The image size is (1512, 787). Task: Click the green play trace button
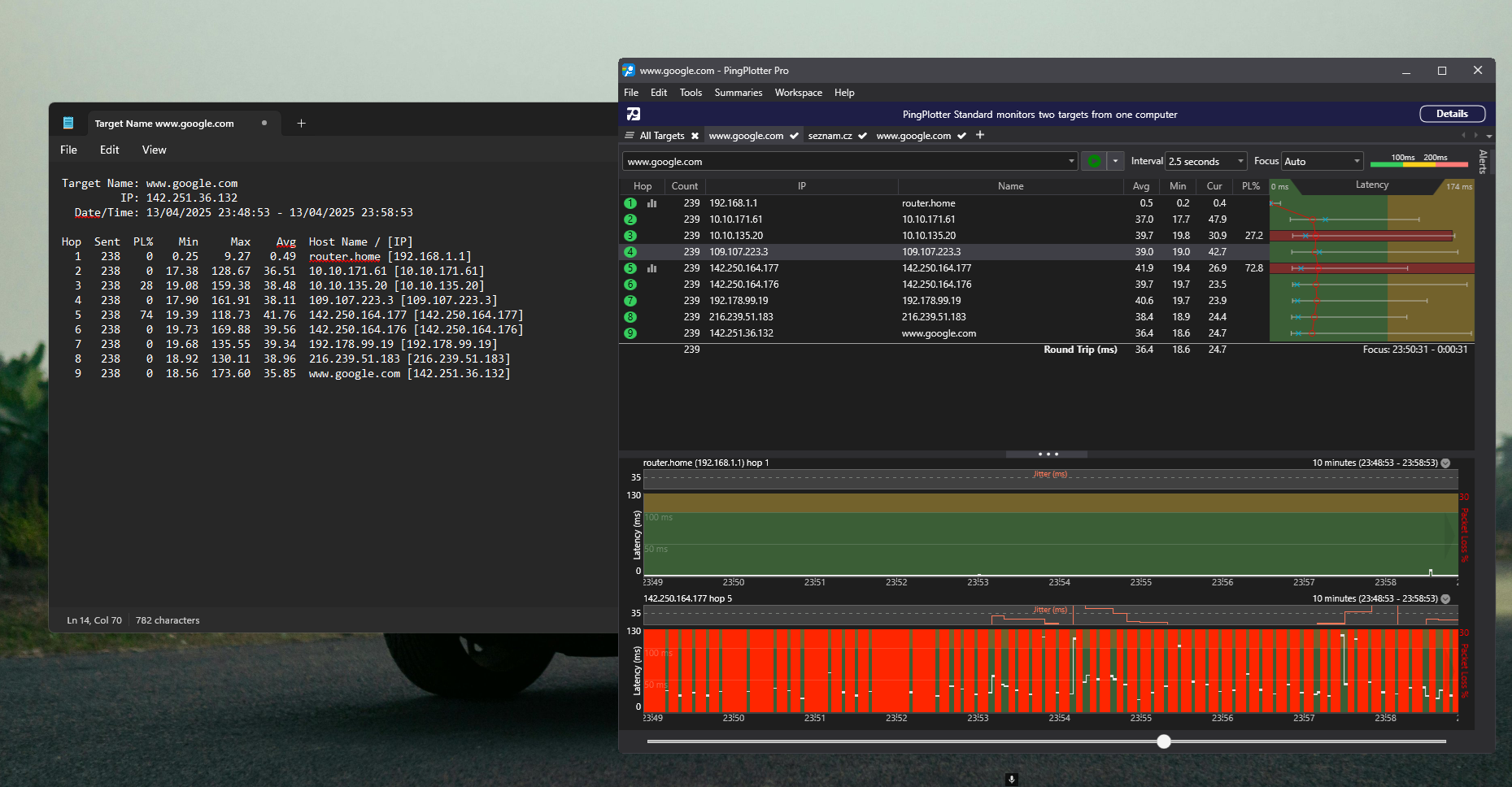pos(1094,161)
